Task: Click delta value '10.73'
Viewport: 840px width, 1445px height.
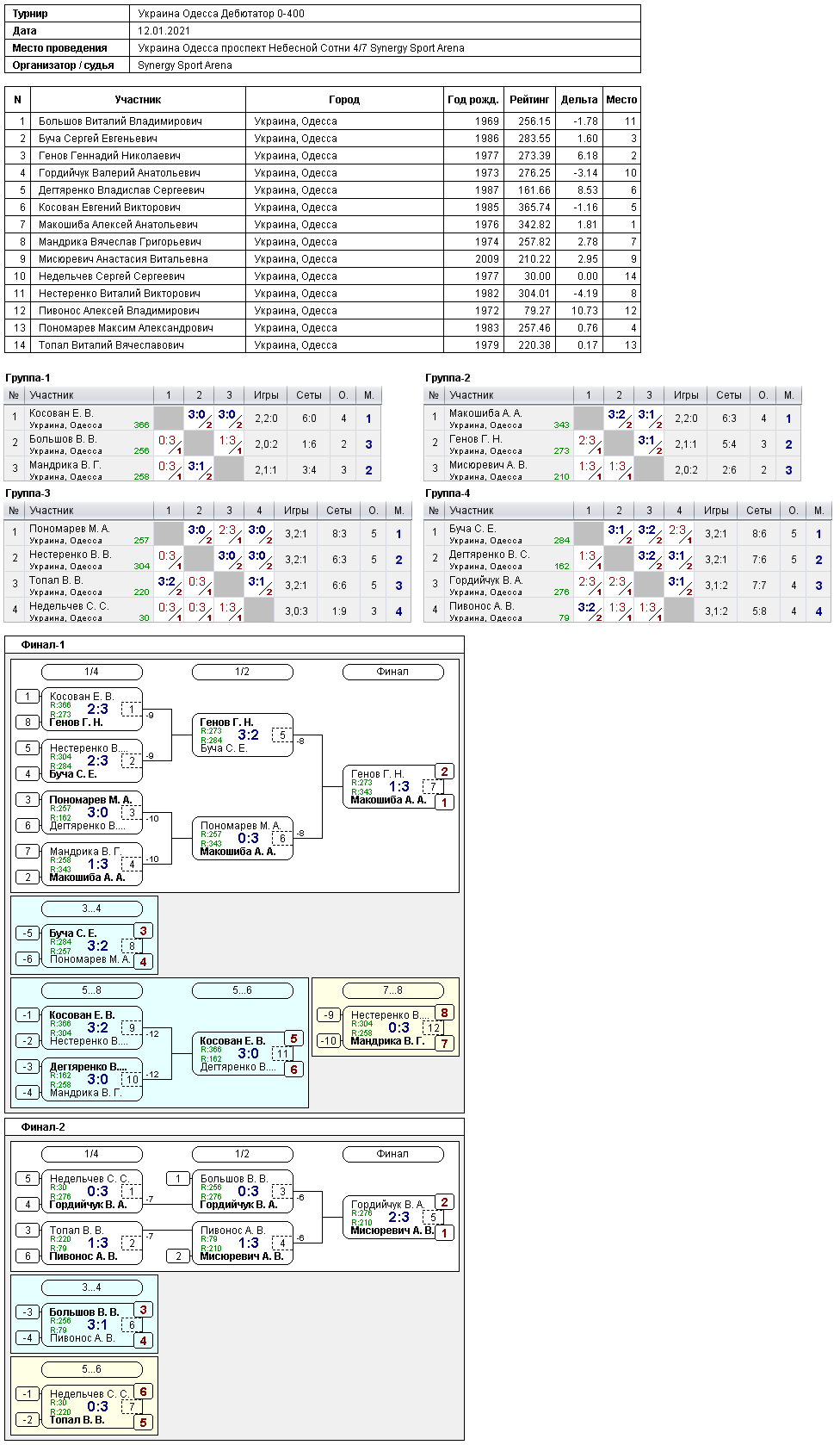Action: (584, 311)
